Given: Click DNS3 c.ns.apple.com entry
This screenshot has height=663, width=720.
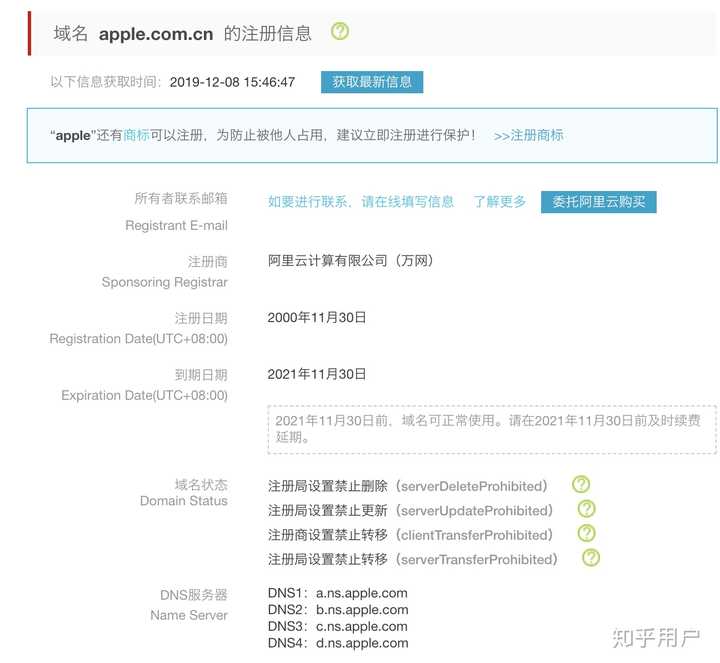Looking at the screenshot, I should (x=338, y=626).
